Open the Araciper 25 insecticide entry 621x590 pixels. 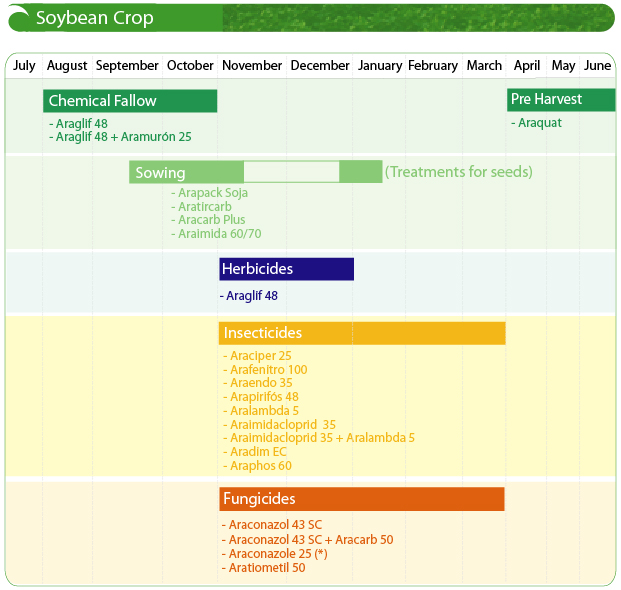pyautogui.click(x=257, y=356)
